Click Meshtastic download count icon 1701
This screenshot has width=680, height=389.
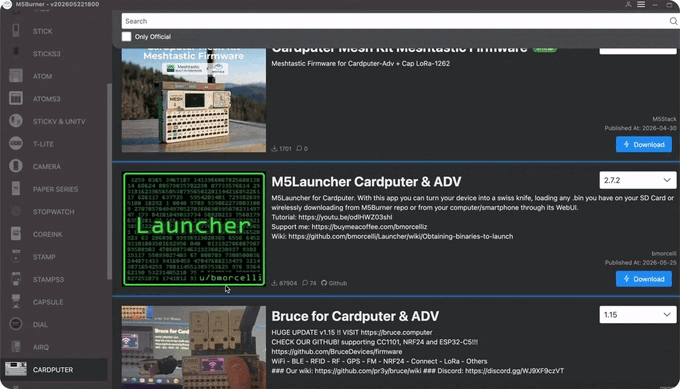tap(275, 148)
